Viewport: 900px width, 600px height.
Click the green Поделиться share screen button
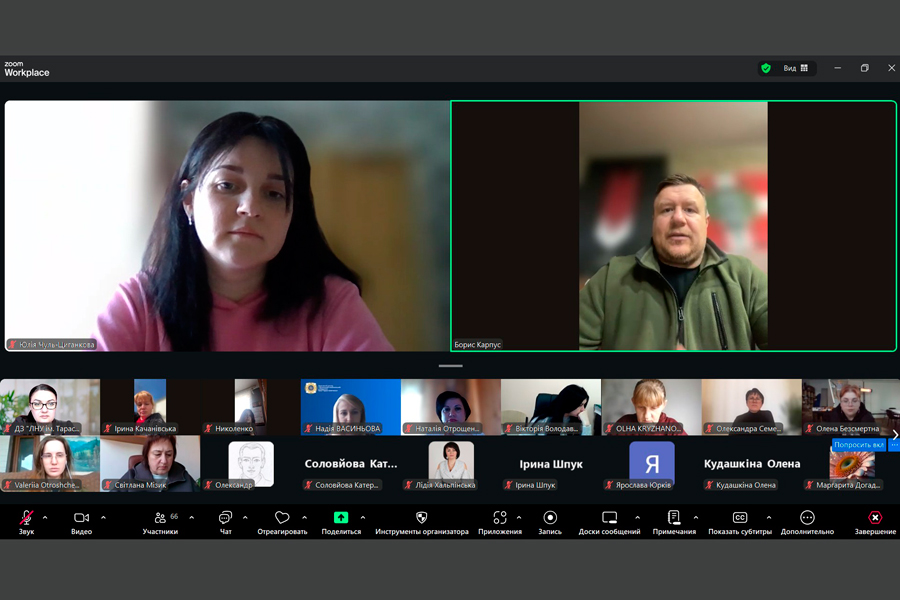pos(341,522)
